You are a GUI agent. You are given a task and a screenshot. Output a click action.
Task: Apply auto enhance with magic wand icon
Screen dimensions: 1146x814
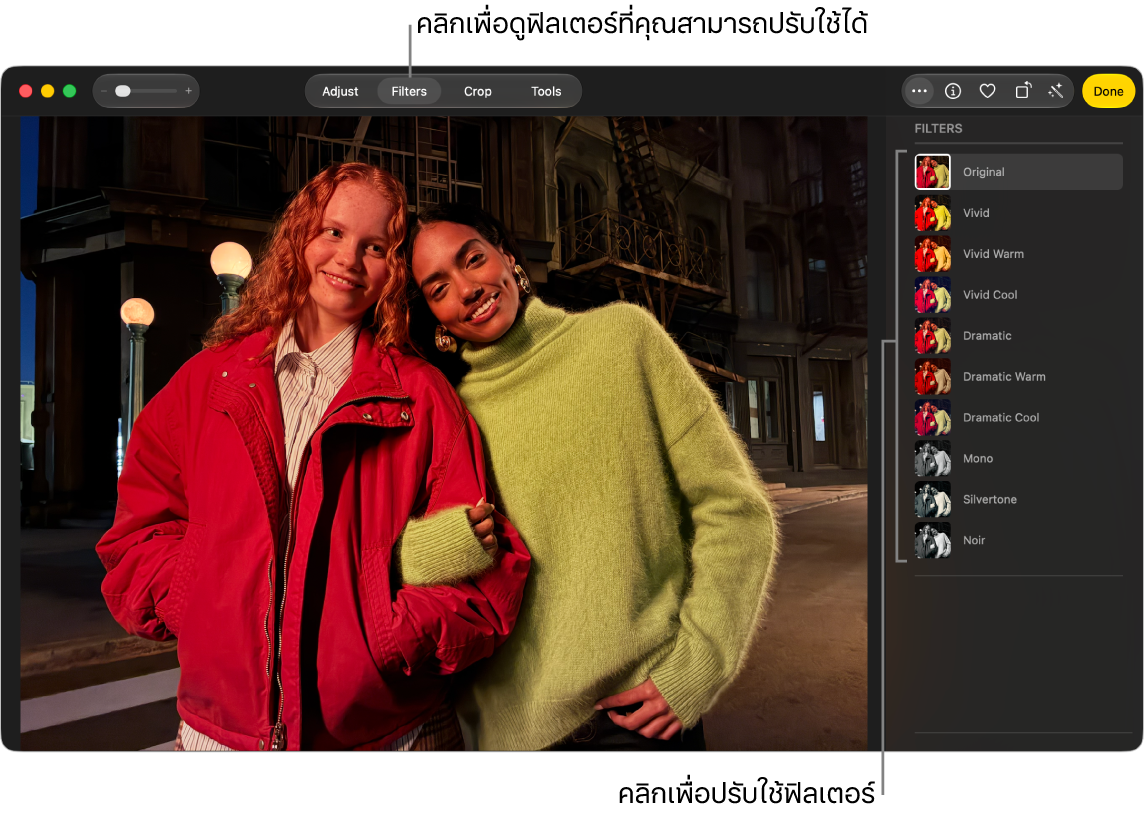[x=1055, y=91]
